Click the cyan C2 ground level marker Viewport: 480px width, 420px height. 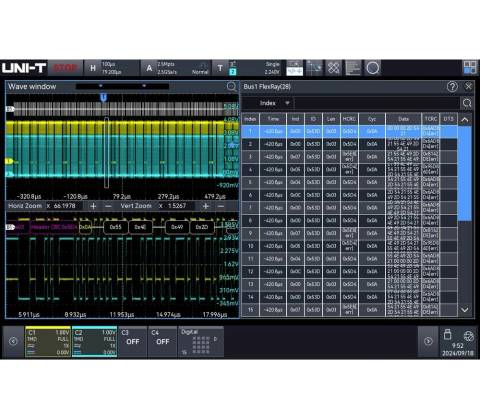pyautogui.click(x=9, y=174)
